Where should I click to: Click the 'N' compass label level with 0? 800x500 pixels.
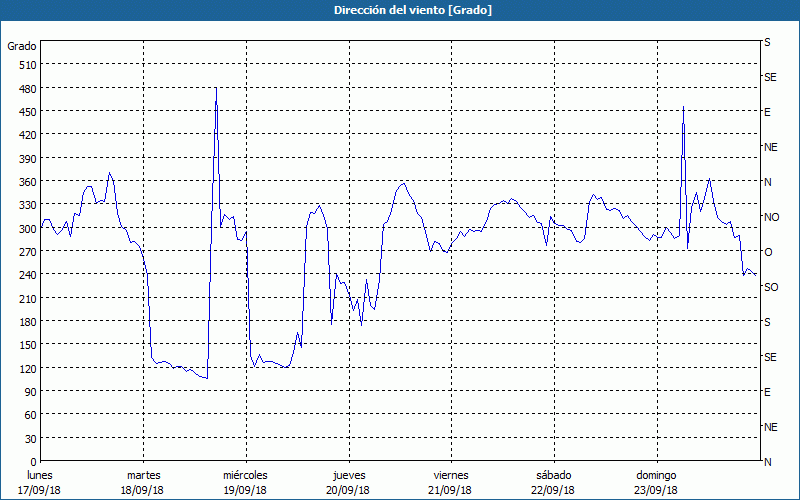click(768, 462)
